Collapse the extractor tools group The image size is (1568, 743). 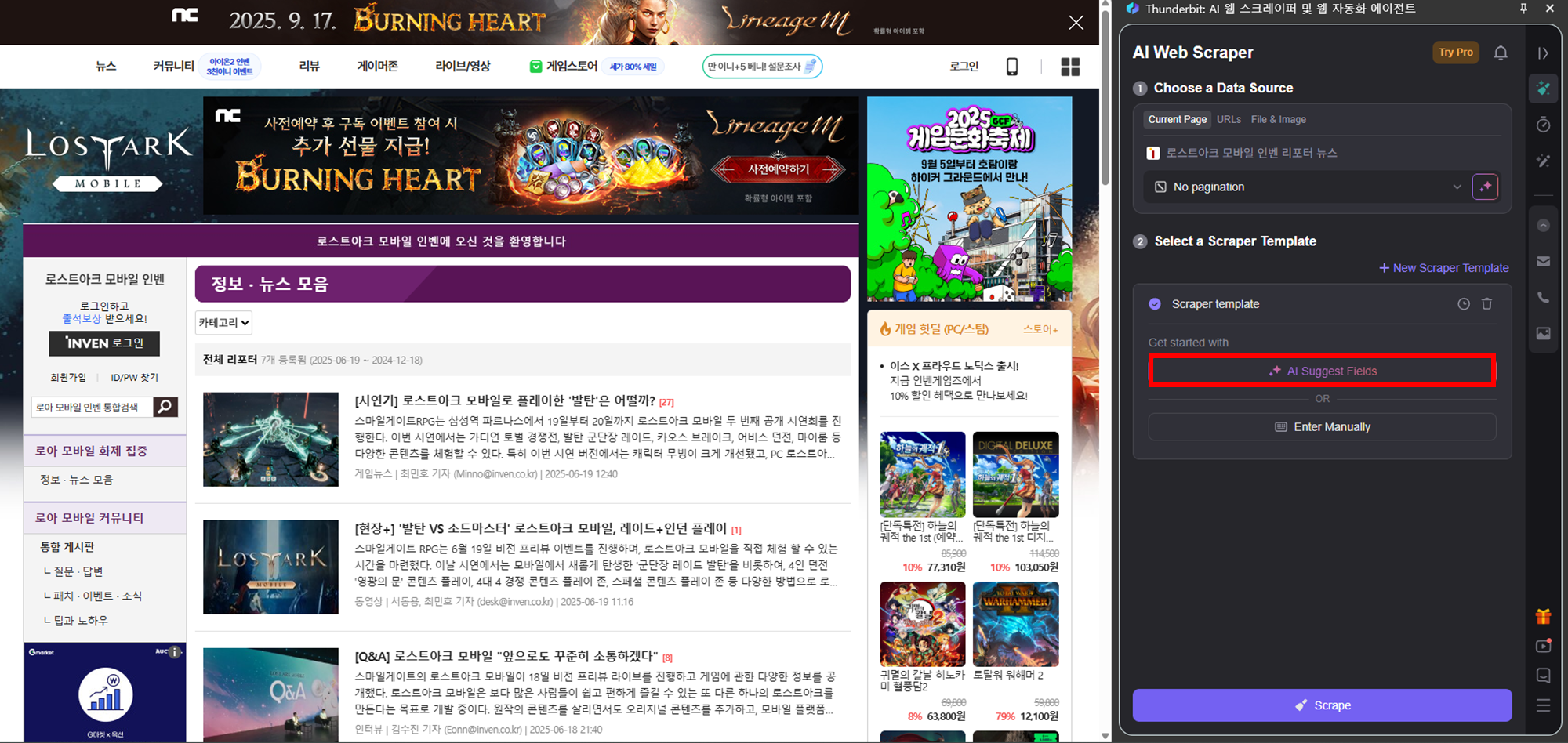(1543, 226)
